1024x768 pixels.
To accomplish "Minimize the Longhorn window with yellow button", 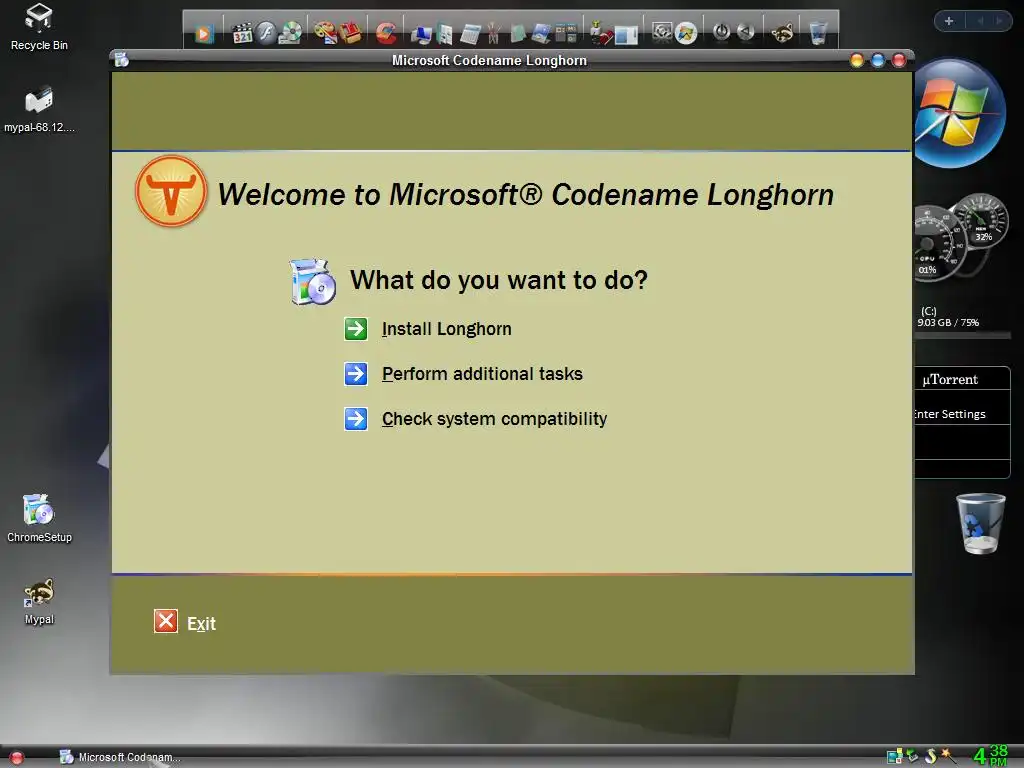I will point(857,61).
